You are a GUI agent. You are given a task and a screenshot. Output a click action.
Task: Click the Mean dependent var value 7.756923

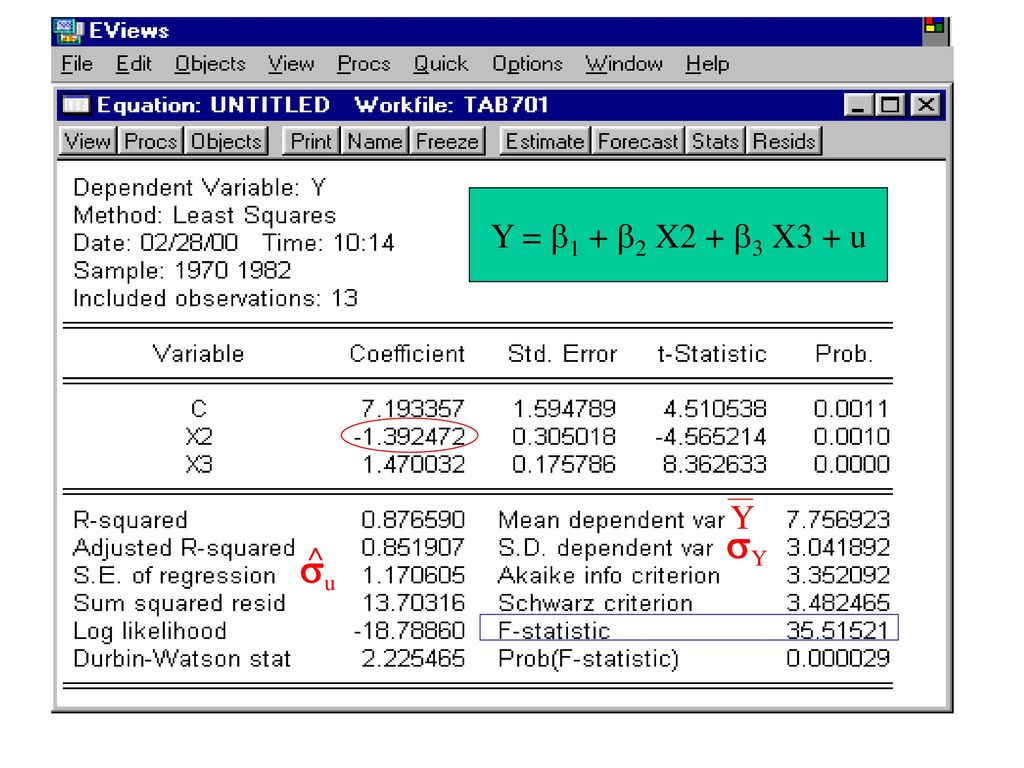click(838, 520)
